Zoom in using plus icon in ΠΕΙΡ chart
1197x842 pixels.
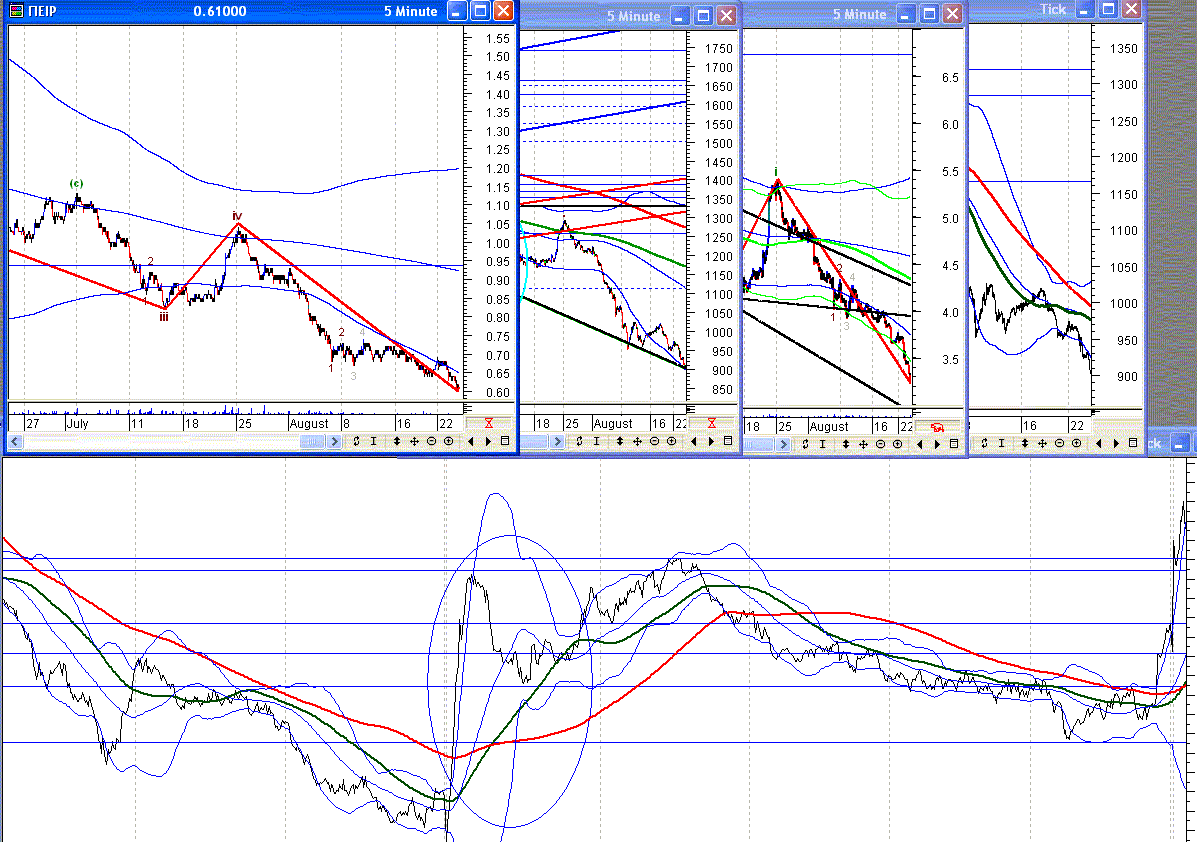[448, 441]
